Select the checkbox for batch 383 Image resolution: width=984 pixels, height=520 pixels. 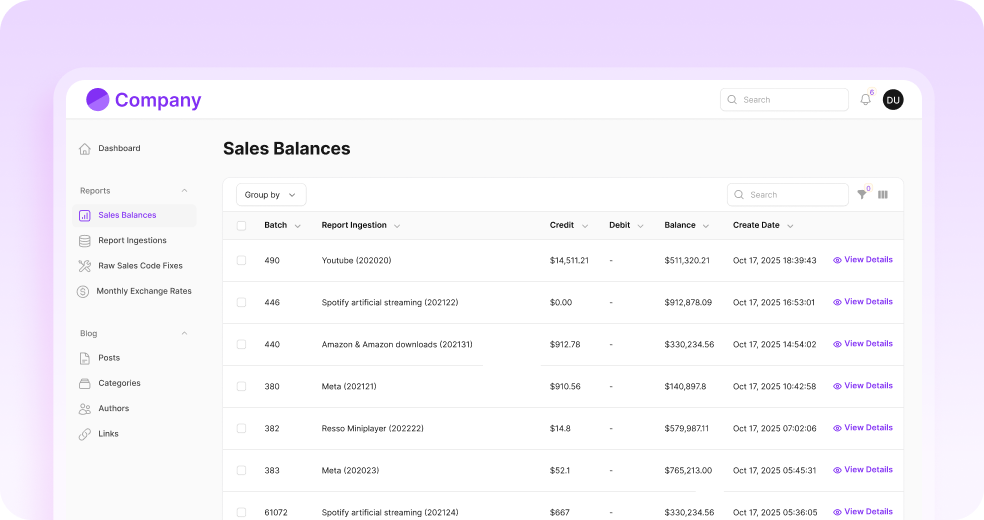pos(242,470)
